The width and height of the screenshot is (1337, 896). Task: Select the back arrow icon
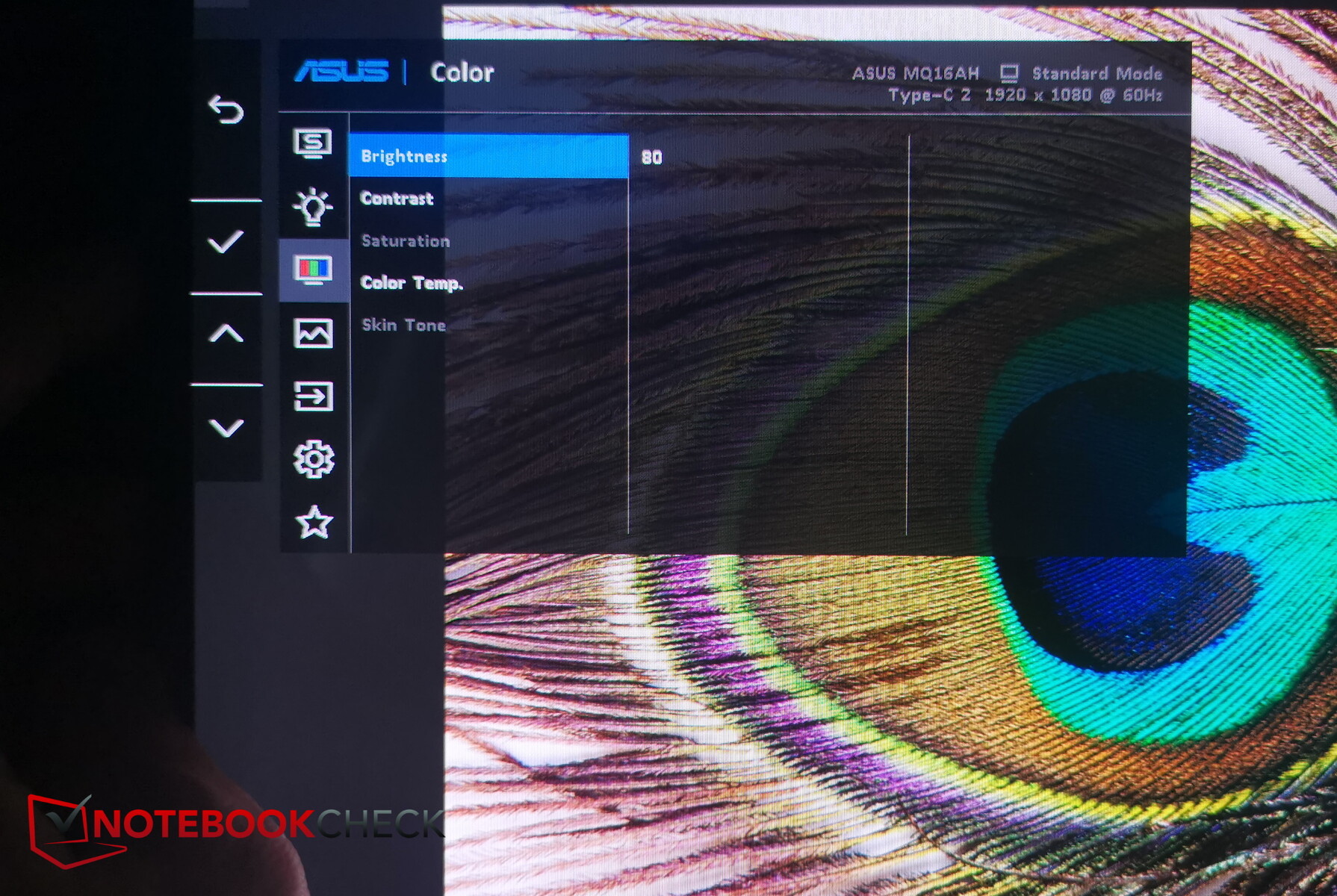click(x=226, y=110)
